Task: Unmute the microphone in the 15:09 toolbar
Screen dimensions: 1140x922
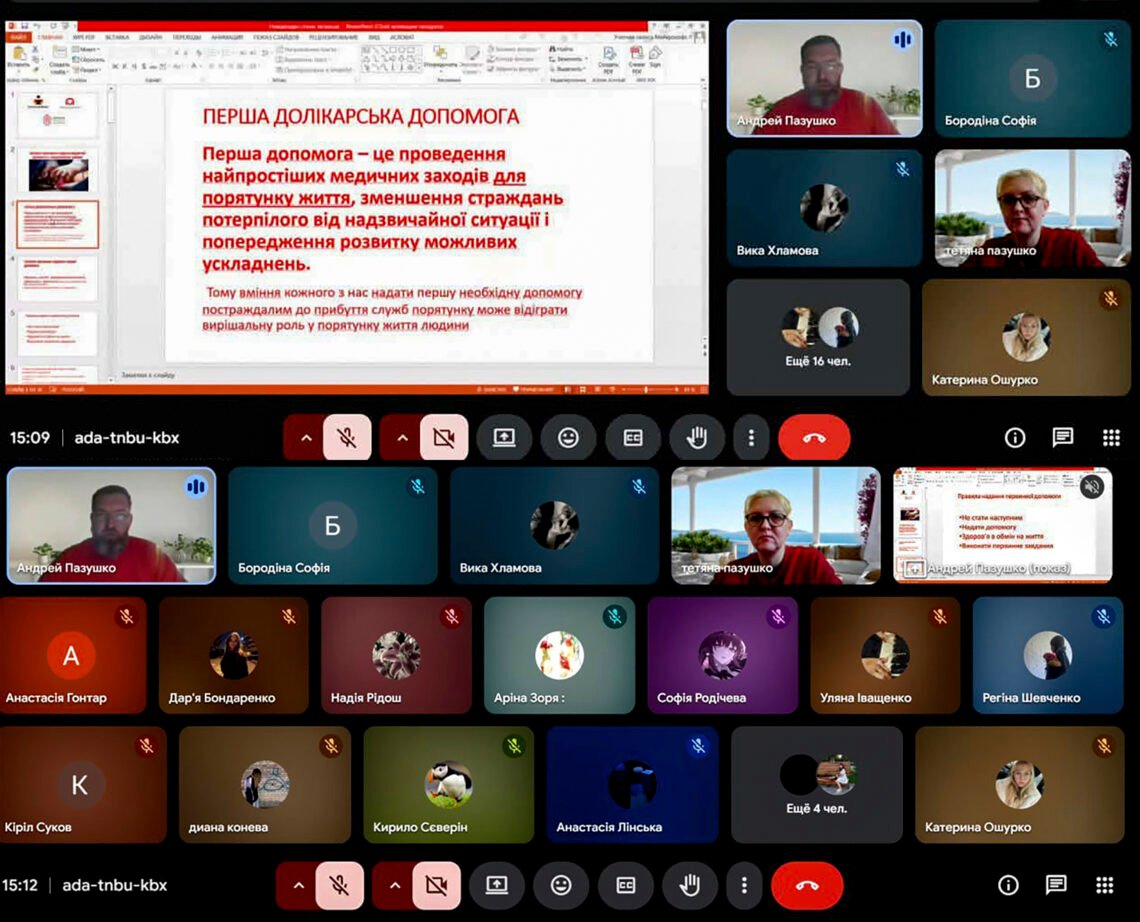Action: 347,438
